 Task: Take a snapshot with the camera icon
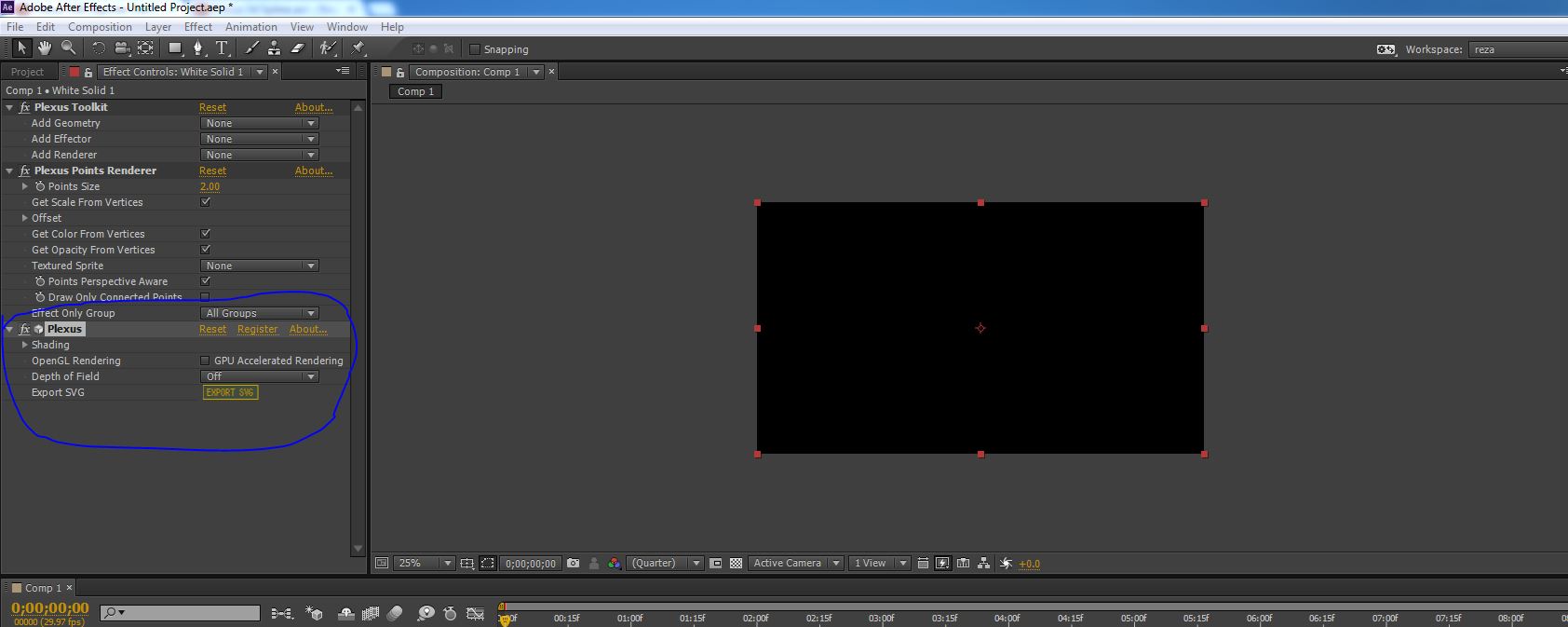click(x=573, y=563)
